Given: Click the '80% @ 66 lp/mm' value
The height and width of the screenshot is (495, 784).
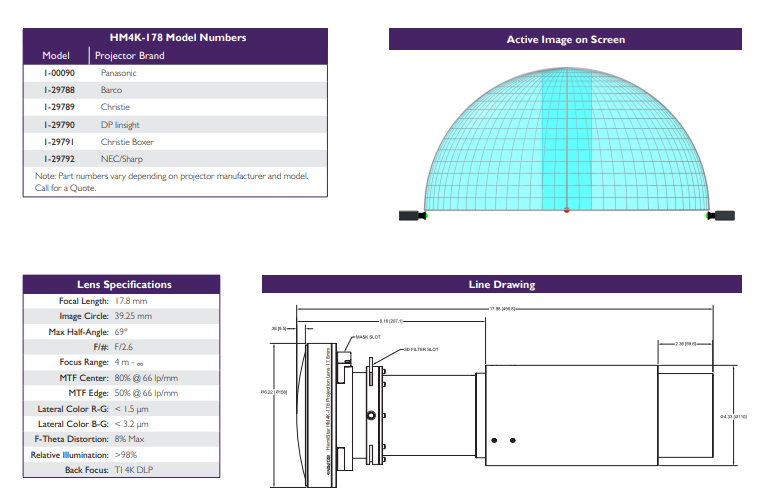Looking at the screenshot, I should pyautogui.click(x=146, y=378).
